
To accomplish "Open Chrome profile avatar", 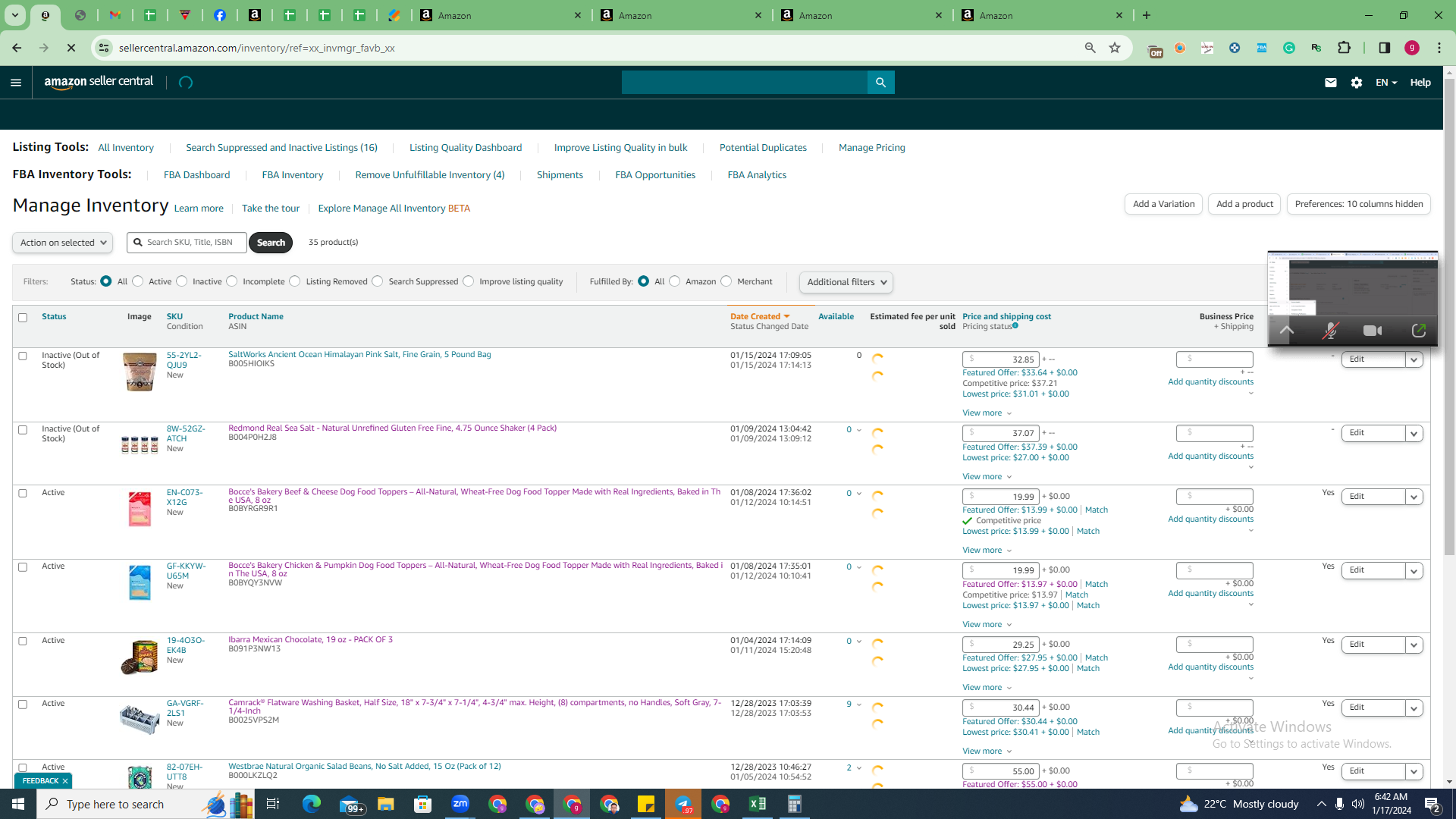I will click(1412, 48).
